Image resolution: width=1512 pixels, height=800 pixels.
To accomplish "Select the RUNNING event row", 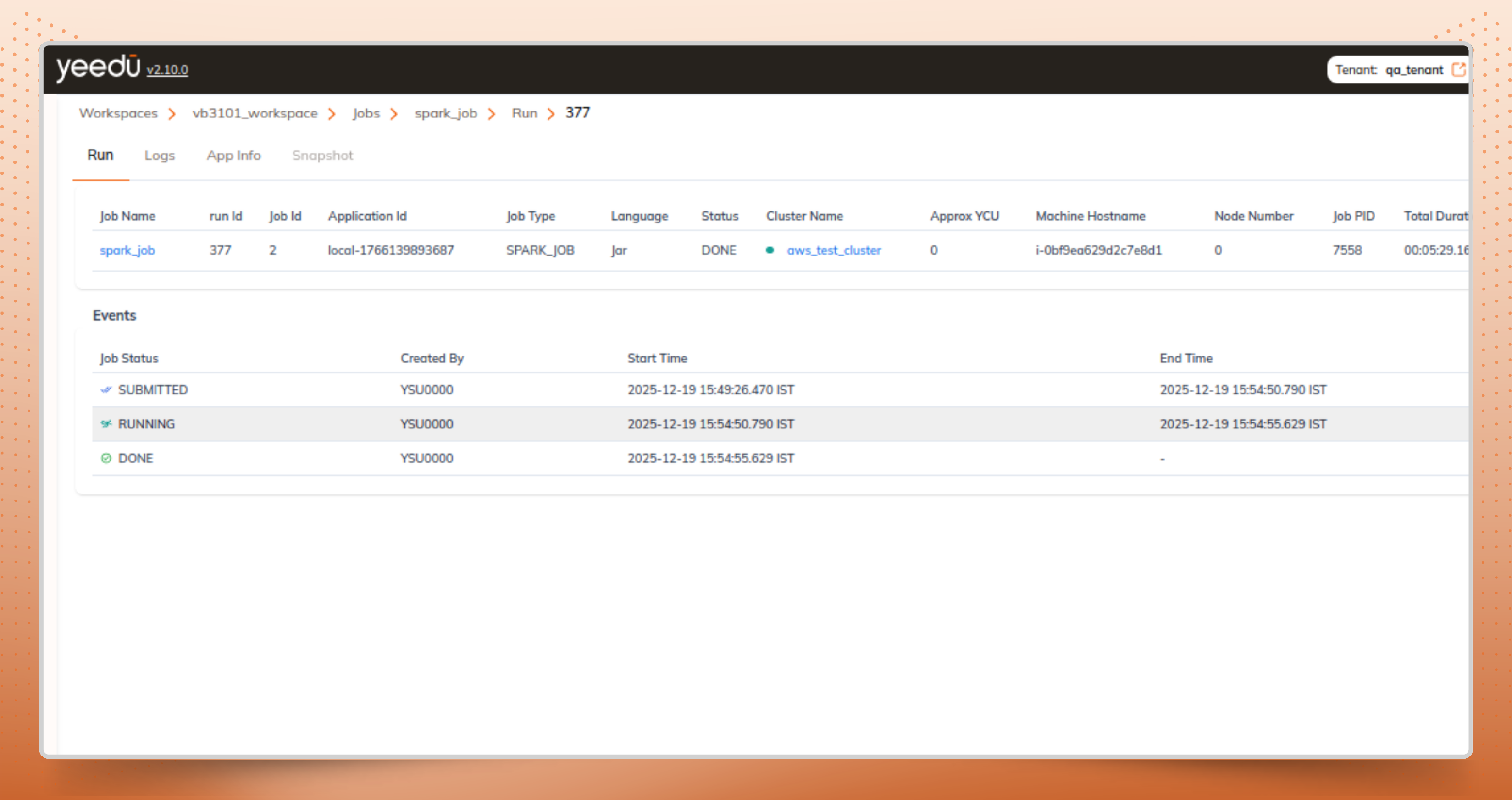I will point(704,424).
